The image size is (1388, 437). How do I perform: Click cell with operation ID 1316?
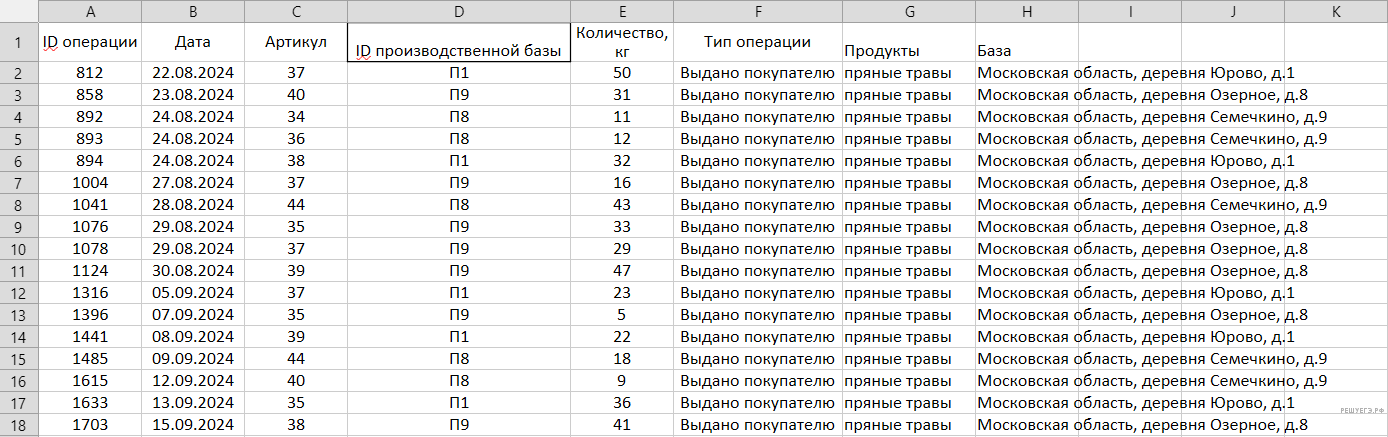click(91, 292)
